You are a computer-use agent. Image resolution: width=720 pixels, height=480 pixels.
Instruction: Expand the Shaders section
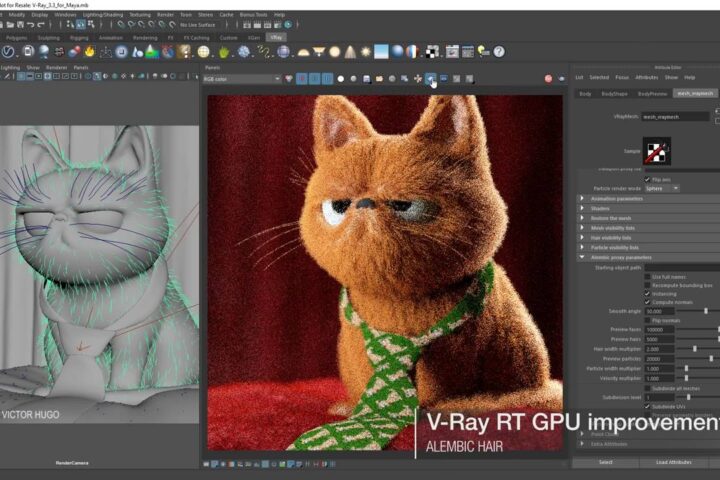click(582, 208)
